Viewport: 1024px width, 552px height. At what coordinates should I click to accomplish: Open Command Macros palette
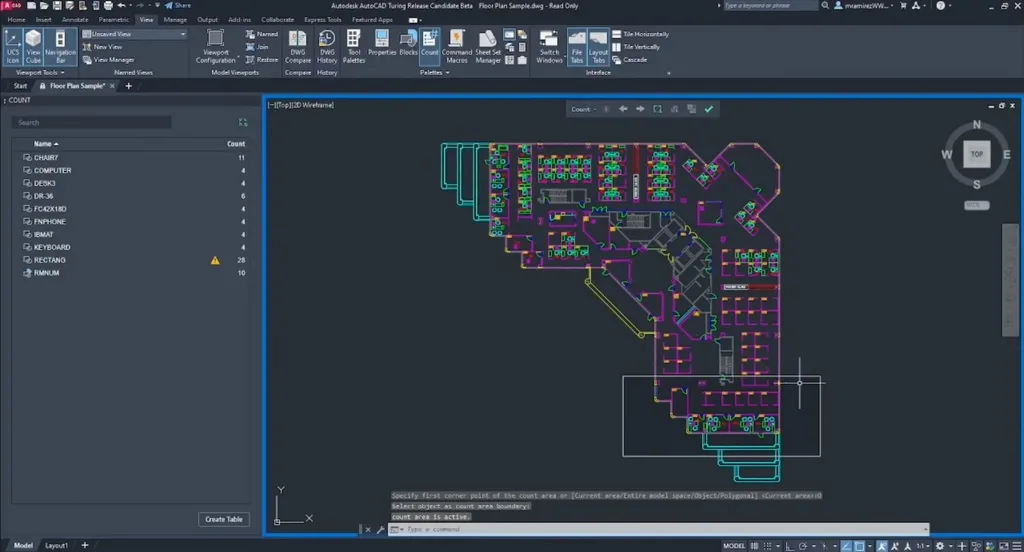[x=456, y=46]
